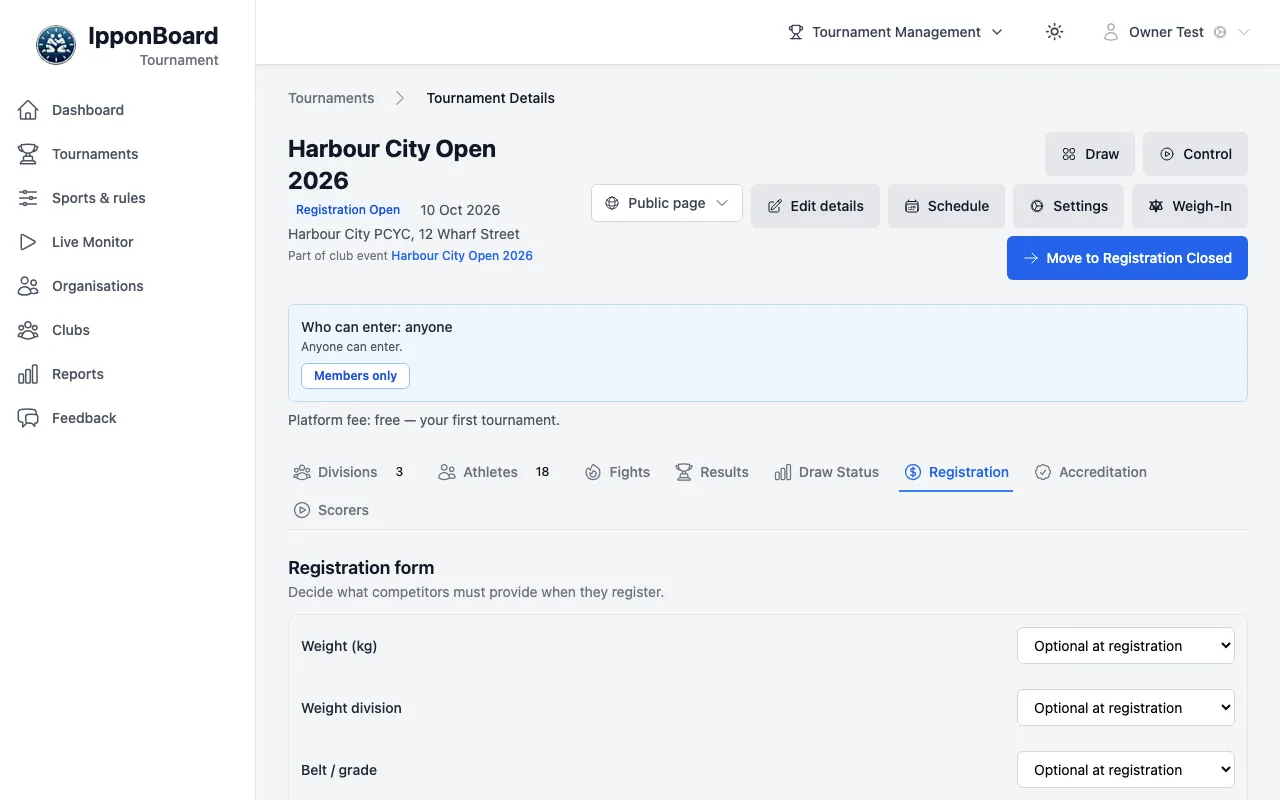The width and height of the screenshot is (1280, 800).
Task: Switch to the Divisions tab
Action: point(348,472)
